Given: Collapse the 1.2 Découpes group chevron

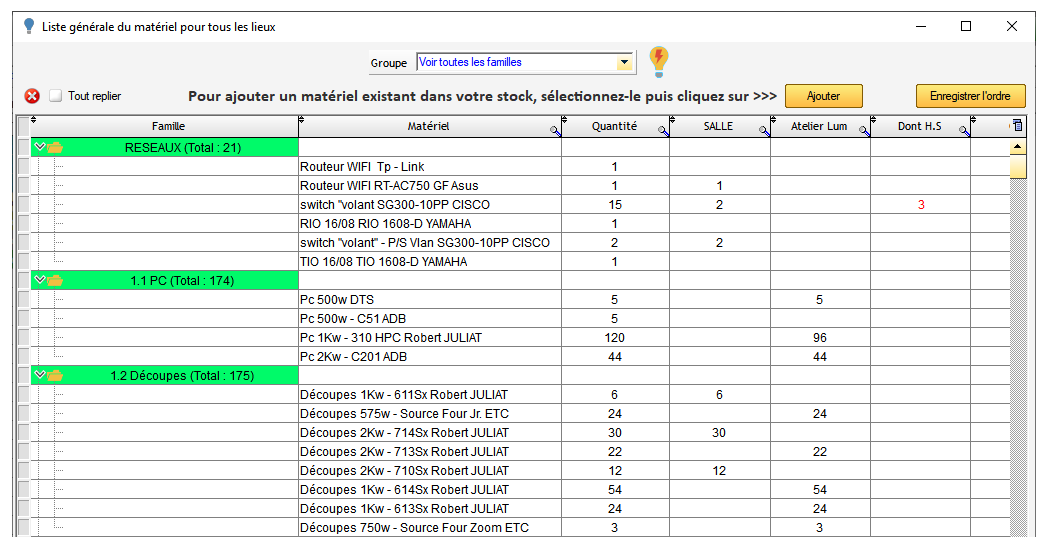Looking at the screenshot, I should [x=40, y=374].
